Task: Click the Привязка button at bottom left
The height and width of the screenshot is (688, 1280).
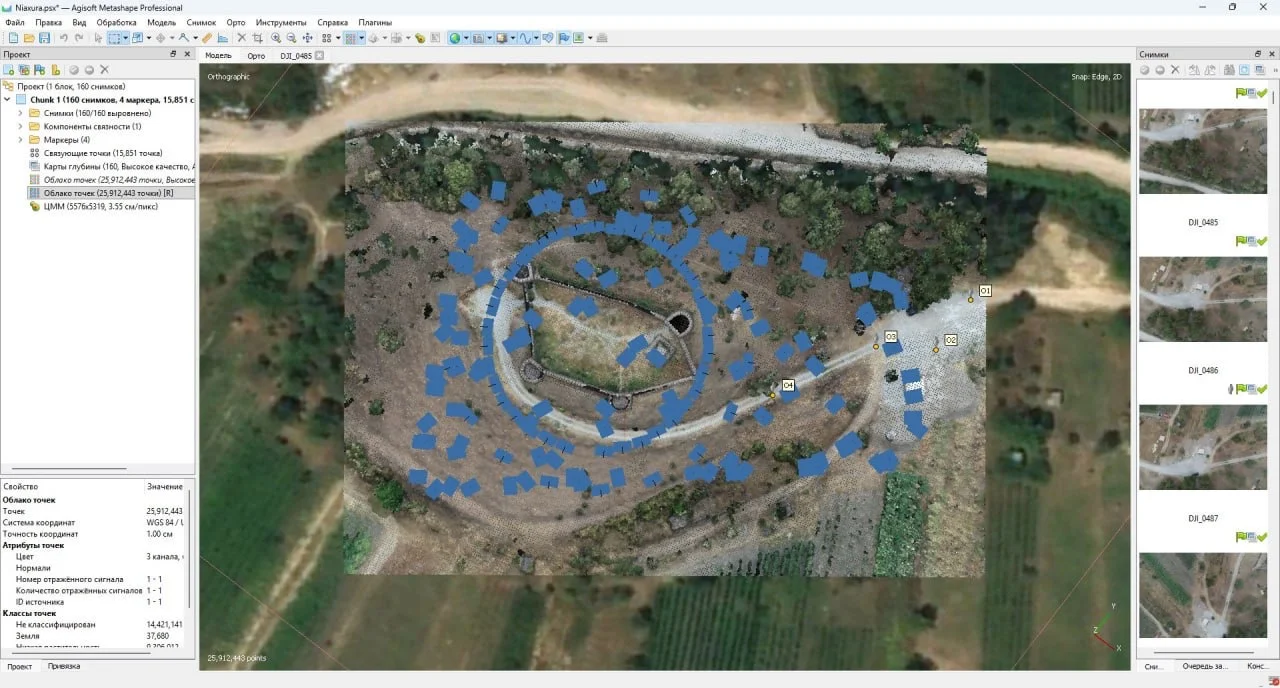Action: [64, 665]
